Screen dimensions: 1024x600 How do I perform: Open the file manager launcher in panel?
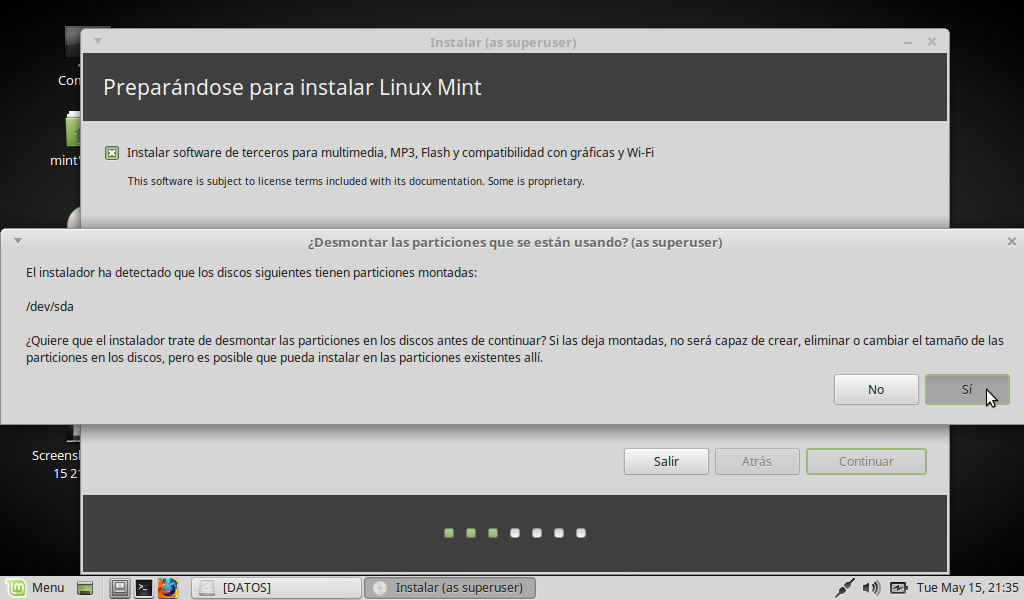pos(120,588)
